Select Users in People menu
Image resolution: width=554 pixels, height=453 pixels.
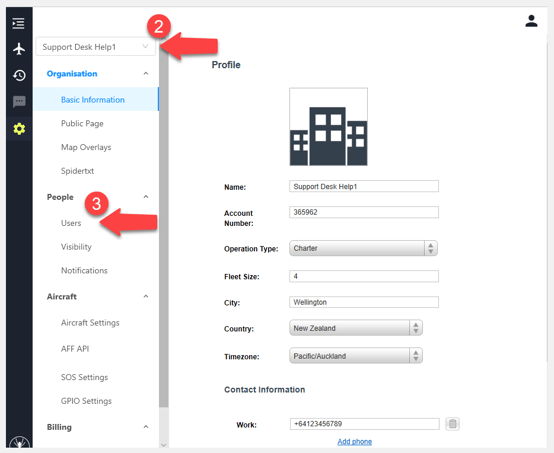[71, 223]
